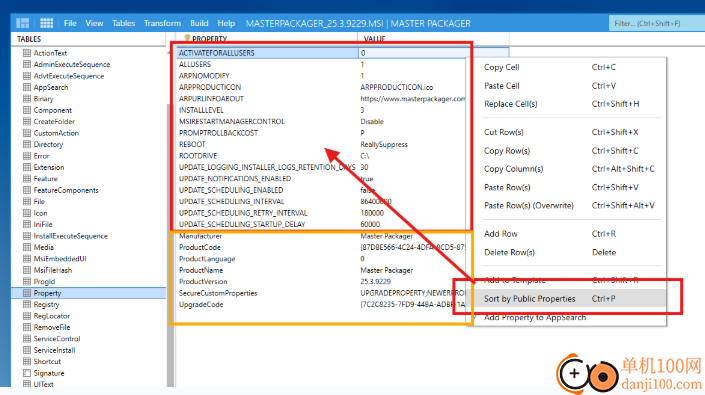
Task: Focus the Filter search field
Action: (x=656, y=23)
